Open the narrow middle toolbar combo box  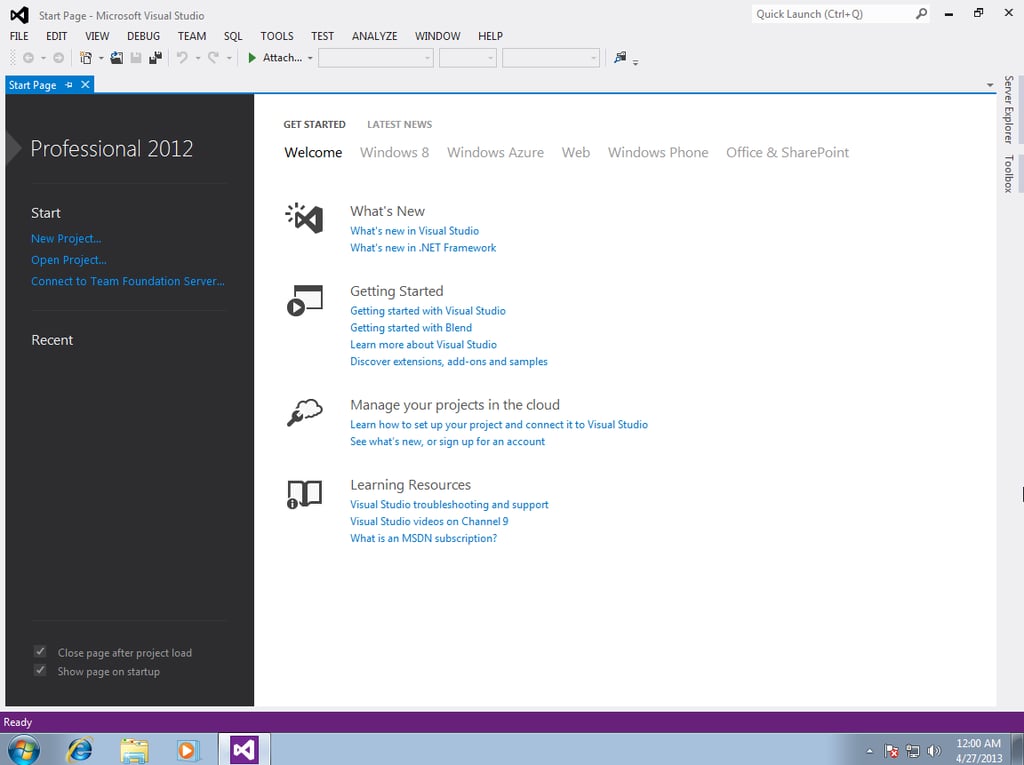[468, 58]
